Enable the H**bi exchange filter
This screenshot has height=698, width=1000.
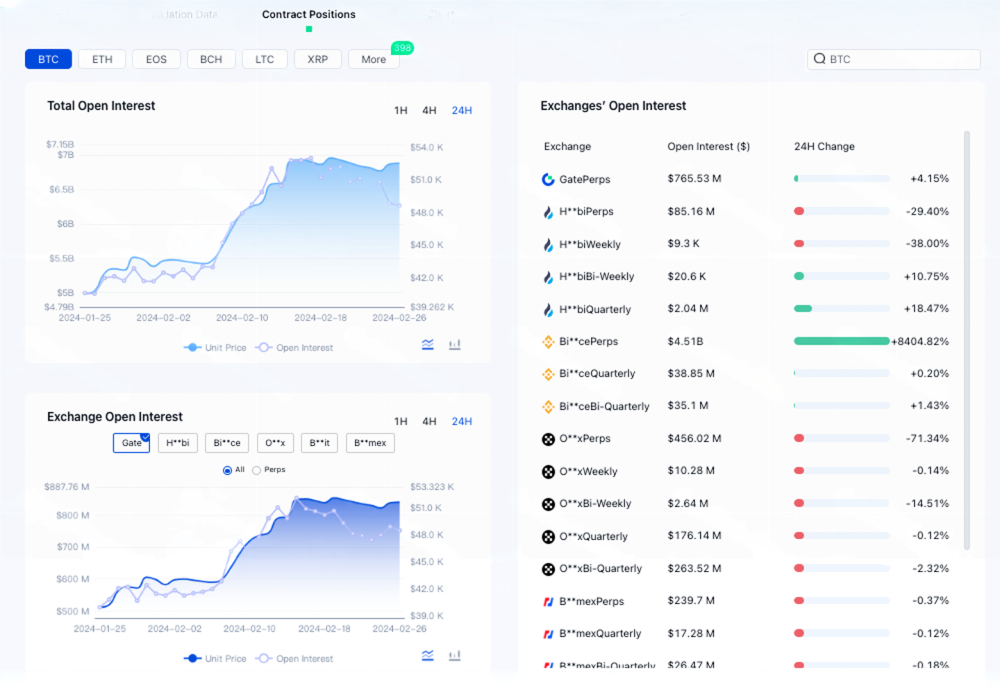coord(178,443)
